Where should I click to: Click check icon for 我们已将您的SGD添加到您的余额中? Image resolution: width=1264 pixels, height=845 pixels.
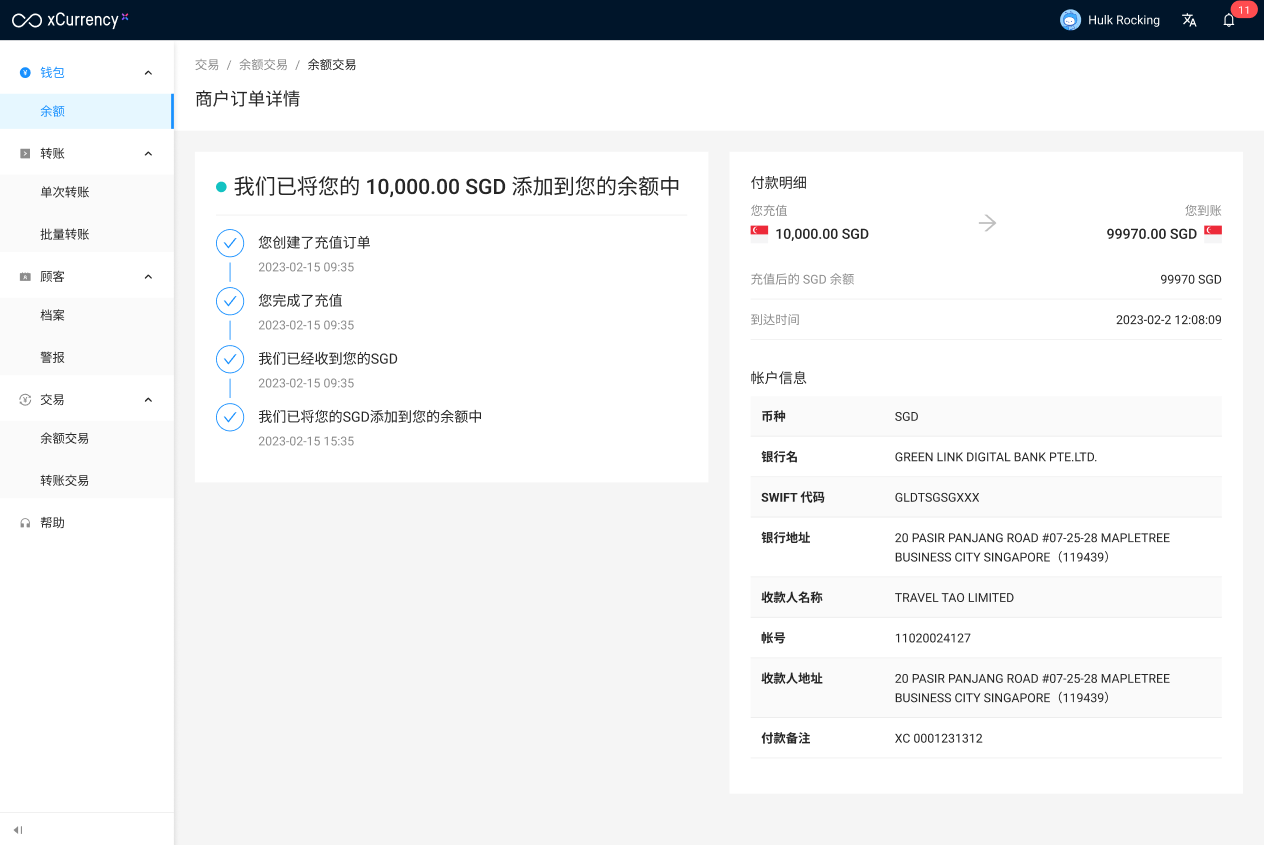tap(230, 417)
